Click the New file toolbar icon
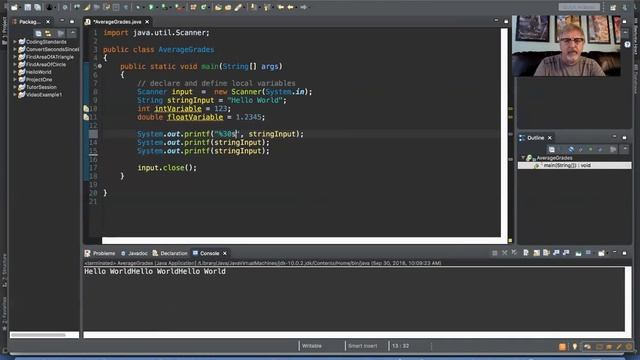Viewport: 640px width, 360px height. point(14,7)
